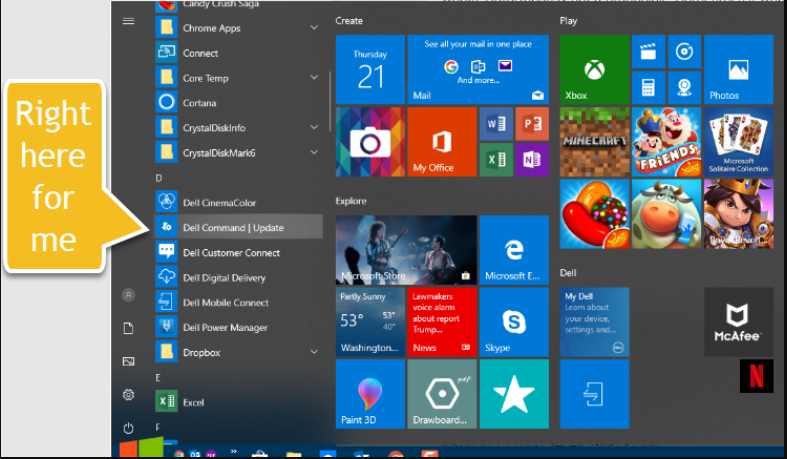Launch the Word tile
Image resolution: width=787 pixels, height=459 pixels.
pos(496,123)
